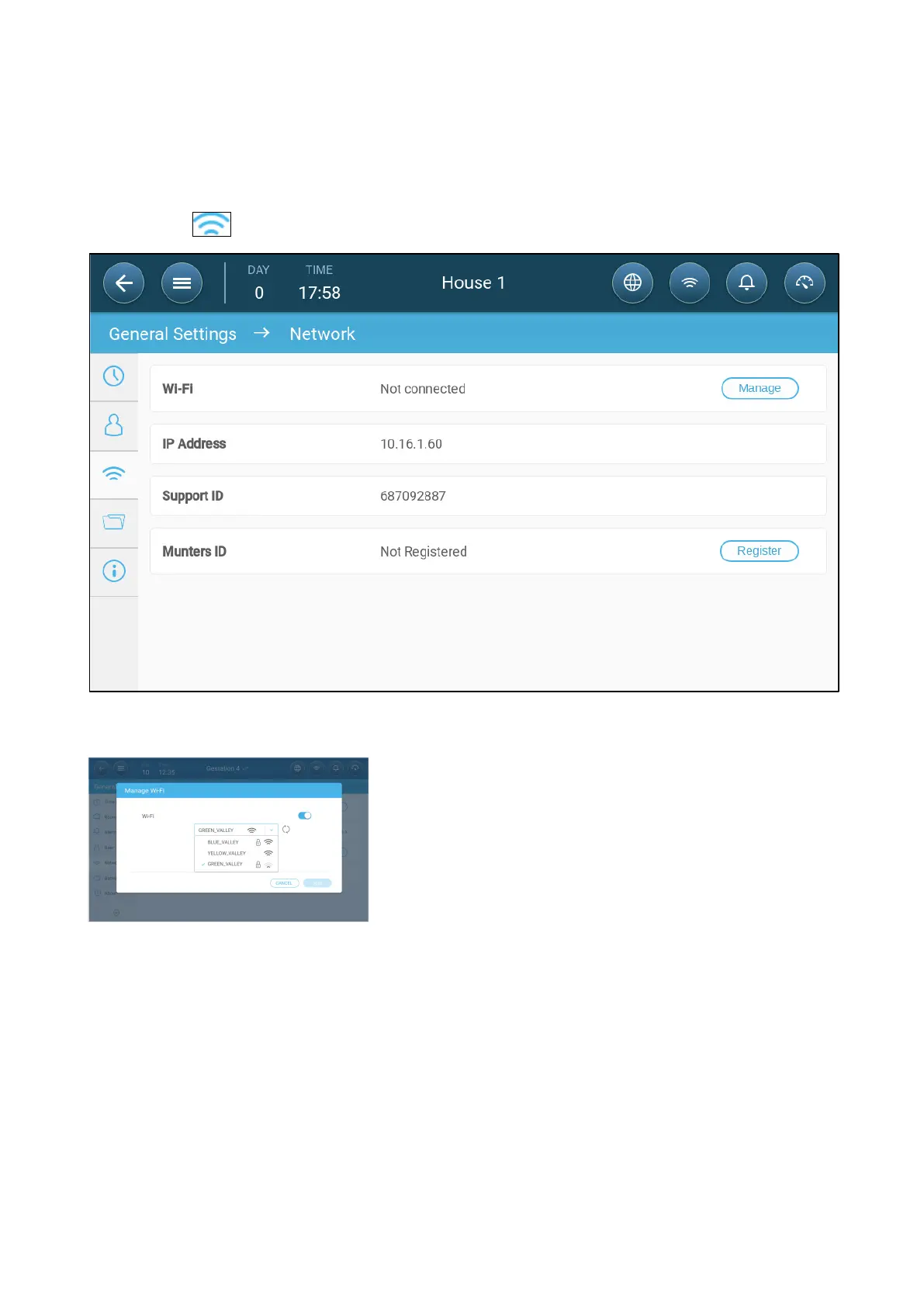Open the gauge dashboard icon
The width and height of the screenshot is (924, 1307).
pyautogui.click(x=805, y=283)
